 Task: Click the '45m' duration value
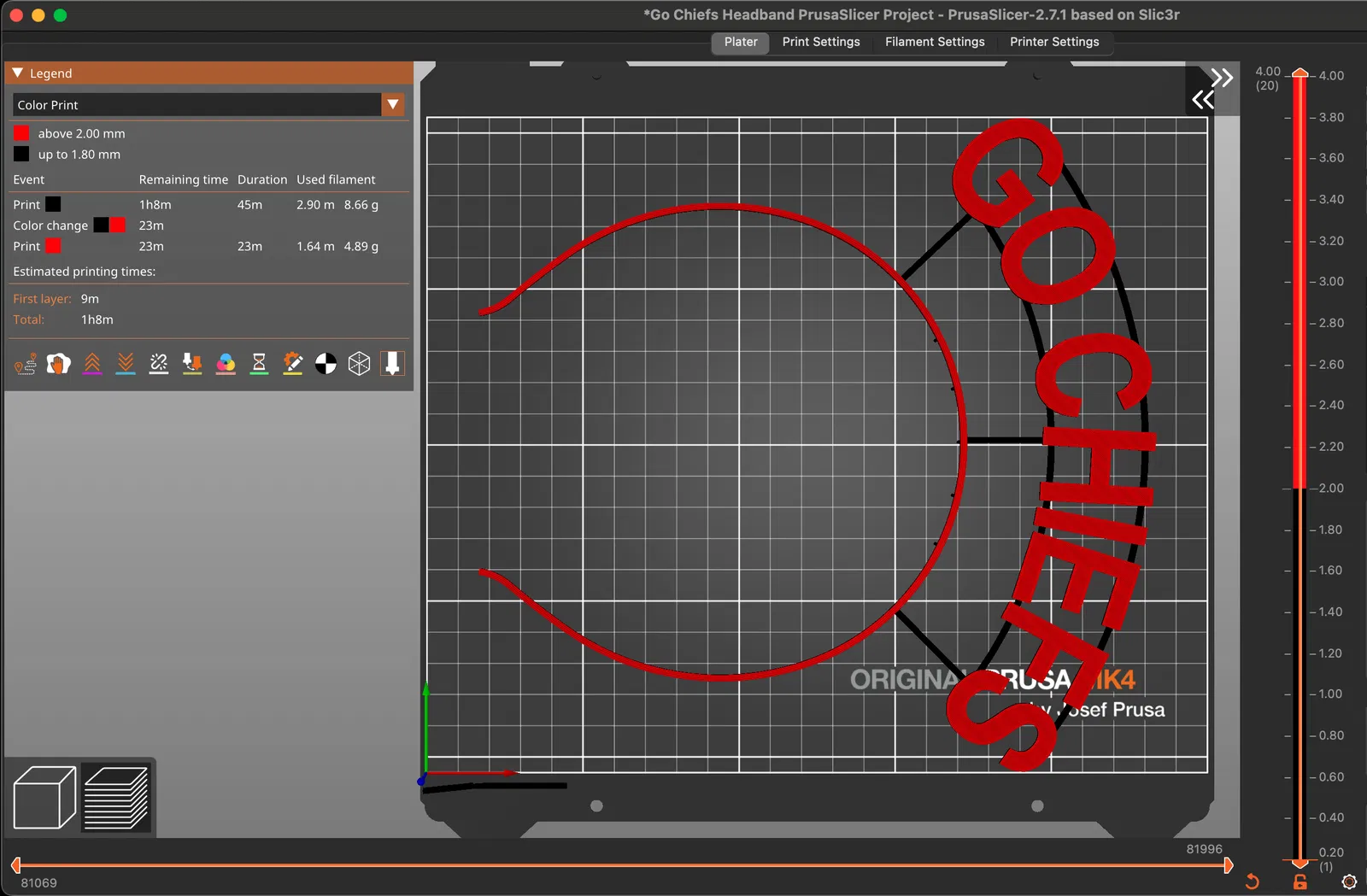[249, 205]
